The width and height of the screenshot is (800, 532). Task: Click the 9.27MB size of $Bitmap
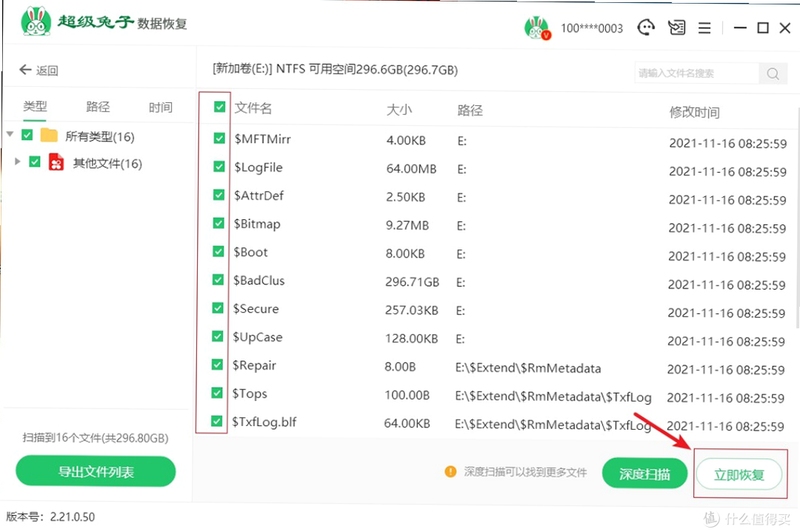407,225
